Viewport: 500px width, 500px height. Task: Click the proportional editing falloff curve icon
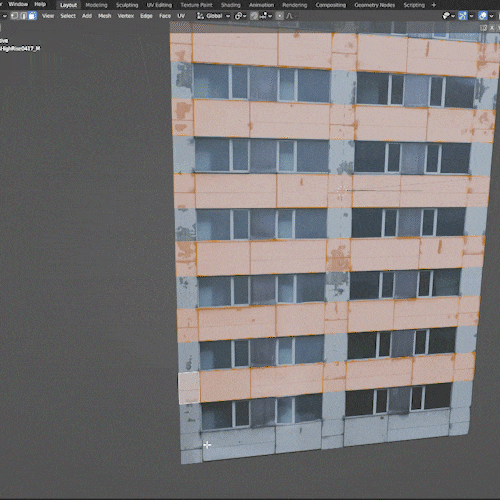(289, 16)
